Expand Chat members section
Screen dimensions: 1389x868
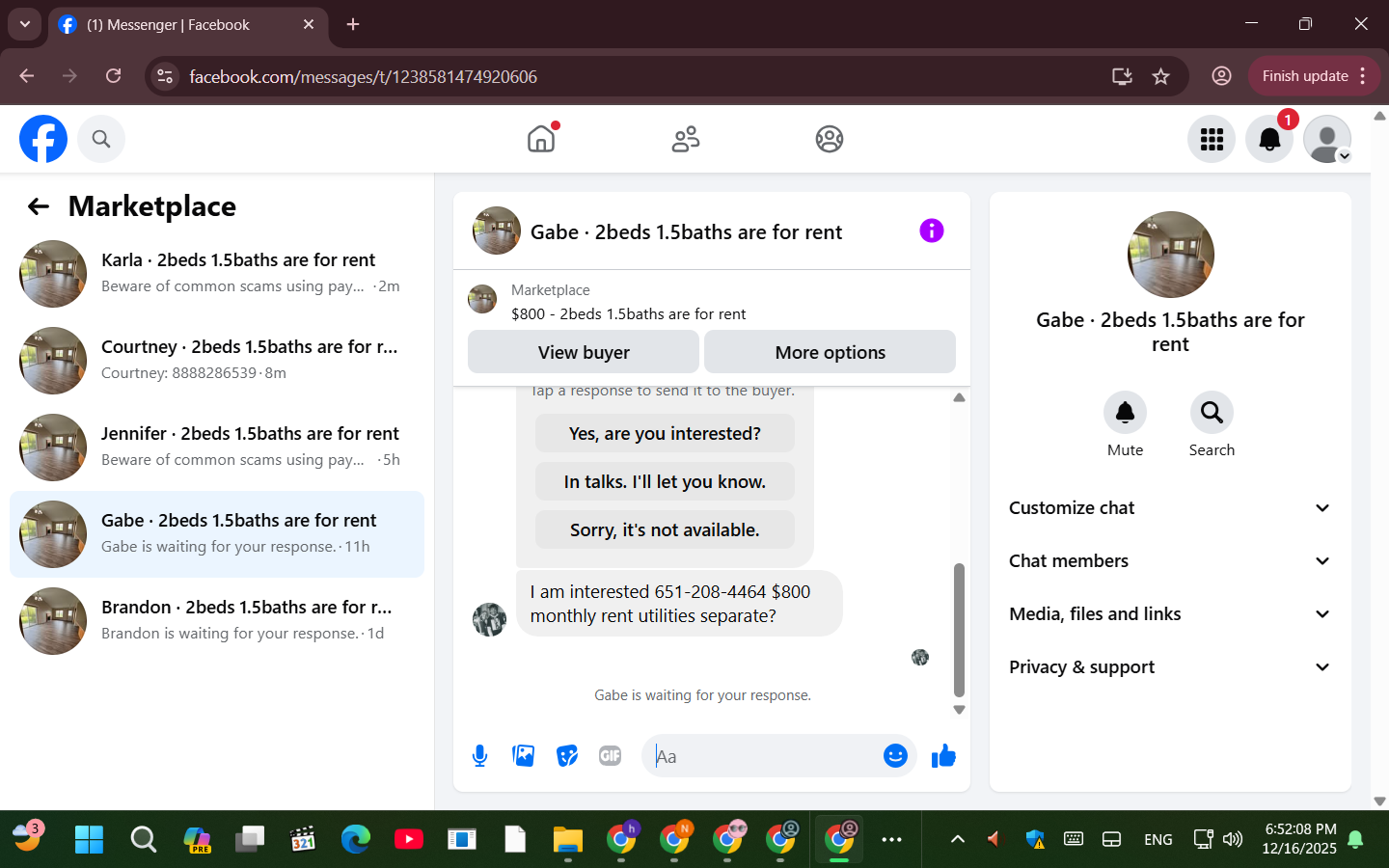pyautogui.click(x=1170, y=561)
